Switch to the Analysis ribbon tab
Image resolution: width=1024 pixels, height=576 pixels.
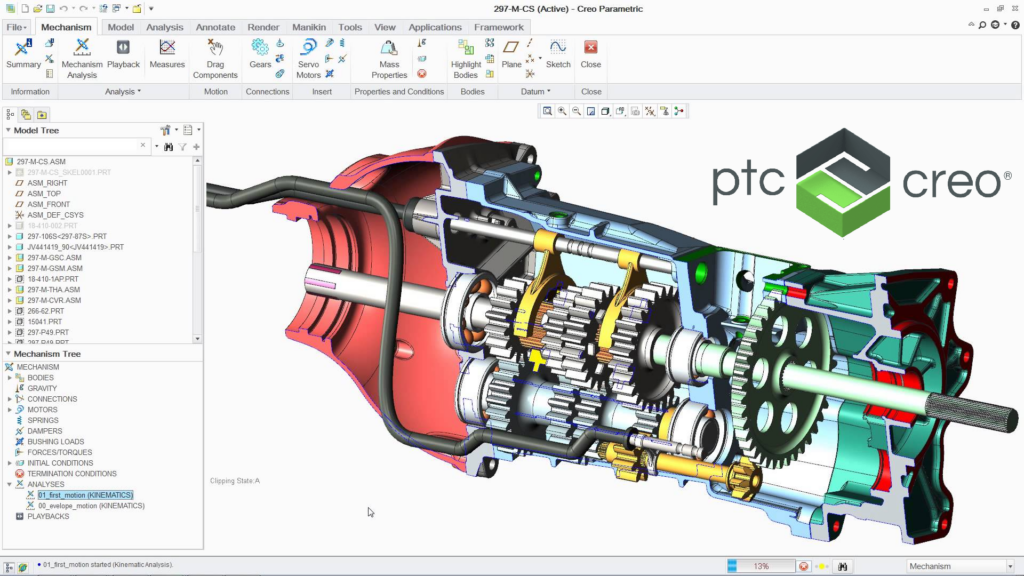click(x=165, y=27)
